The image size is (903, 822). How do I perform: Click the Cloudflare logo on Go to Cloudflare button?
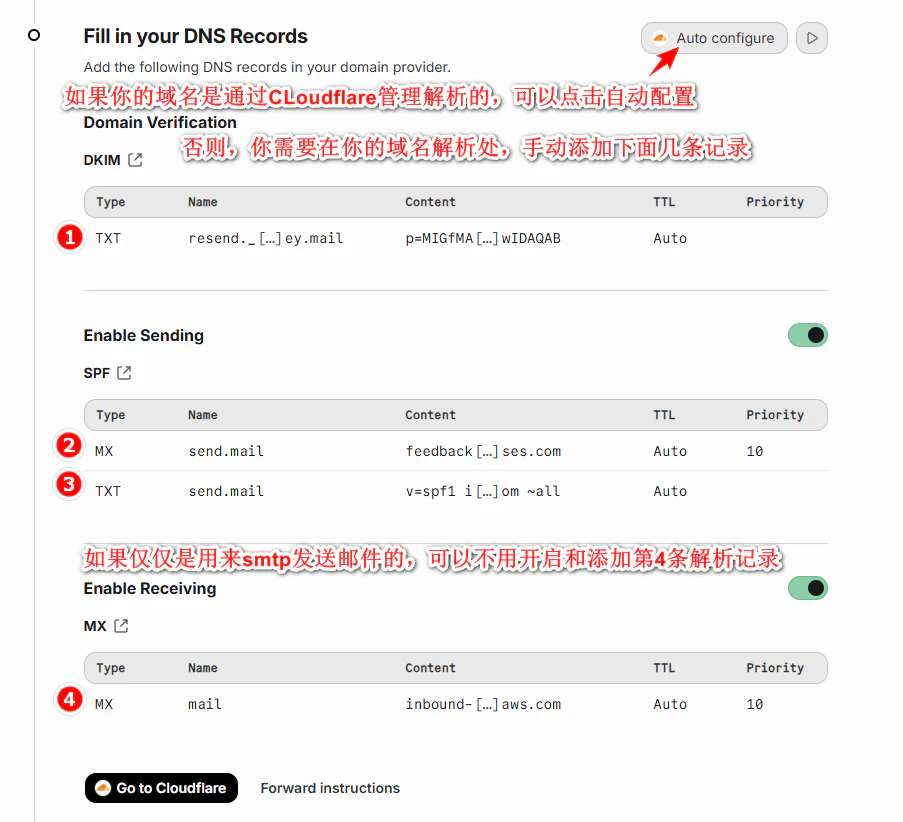pyautogui.click(x=100, y=788)
